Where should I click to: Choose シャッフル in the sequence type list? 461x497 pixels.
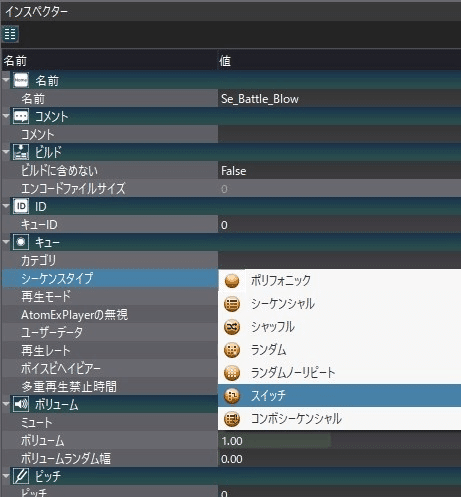pyautogui.click(x=339, y=327)
